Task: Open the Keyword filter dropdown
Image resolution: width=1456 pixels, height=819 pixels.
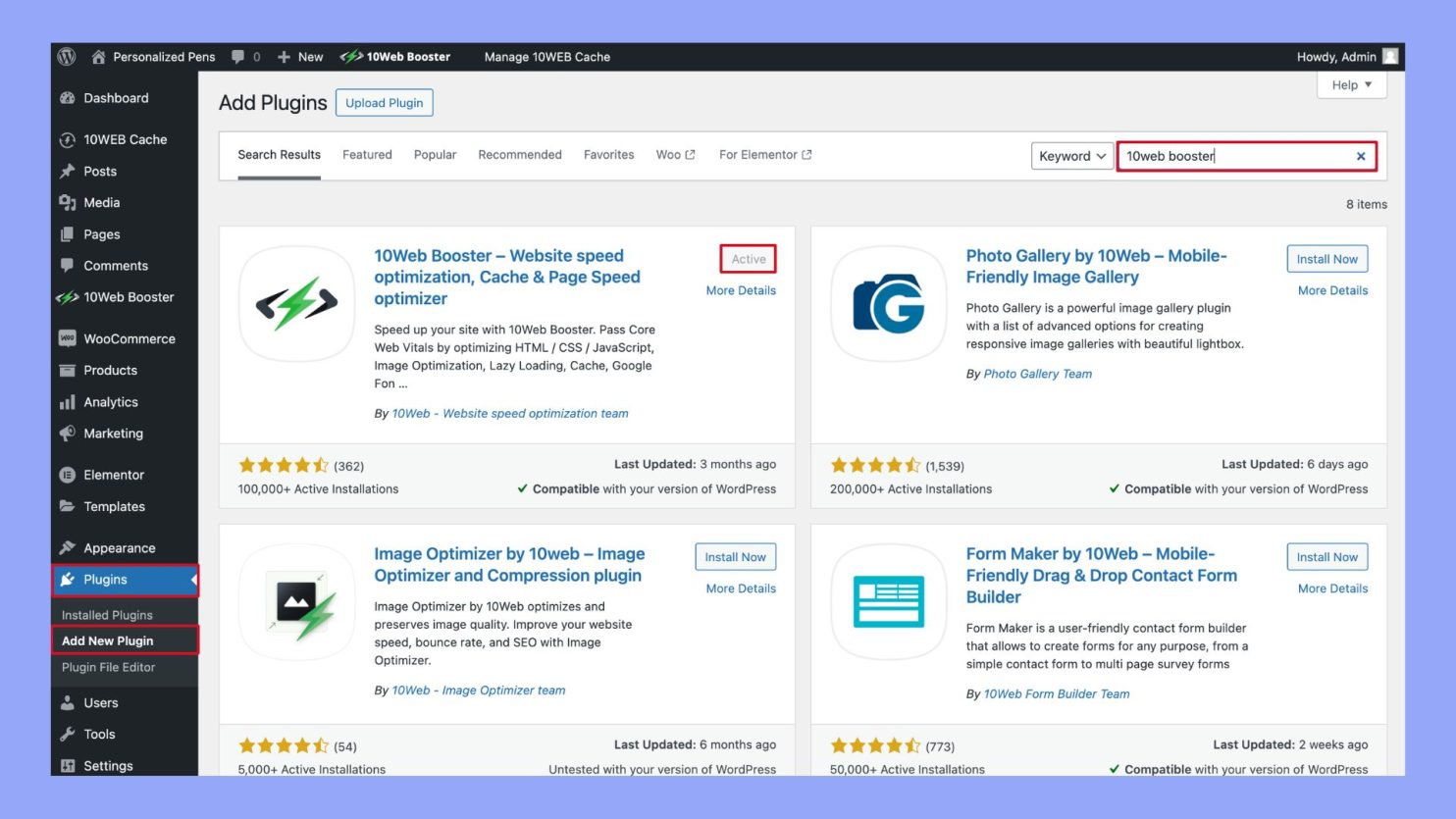Action: [x=1071, y=156]
